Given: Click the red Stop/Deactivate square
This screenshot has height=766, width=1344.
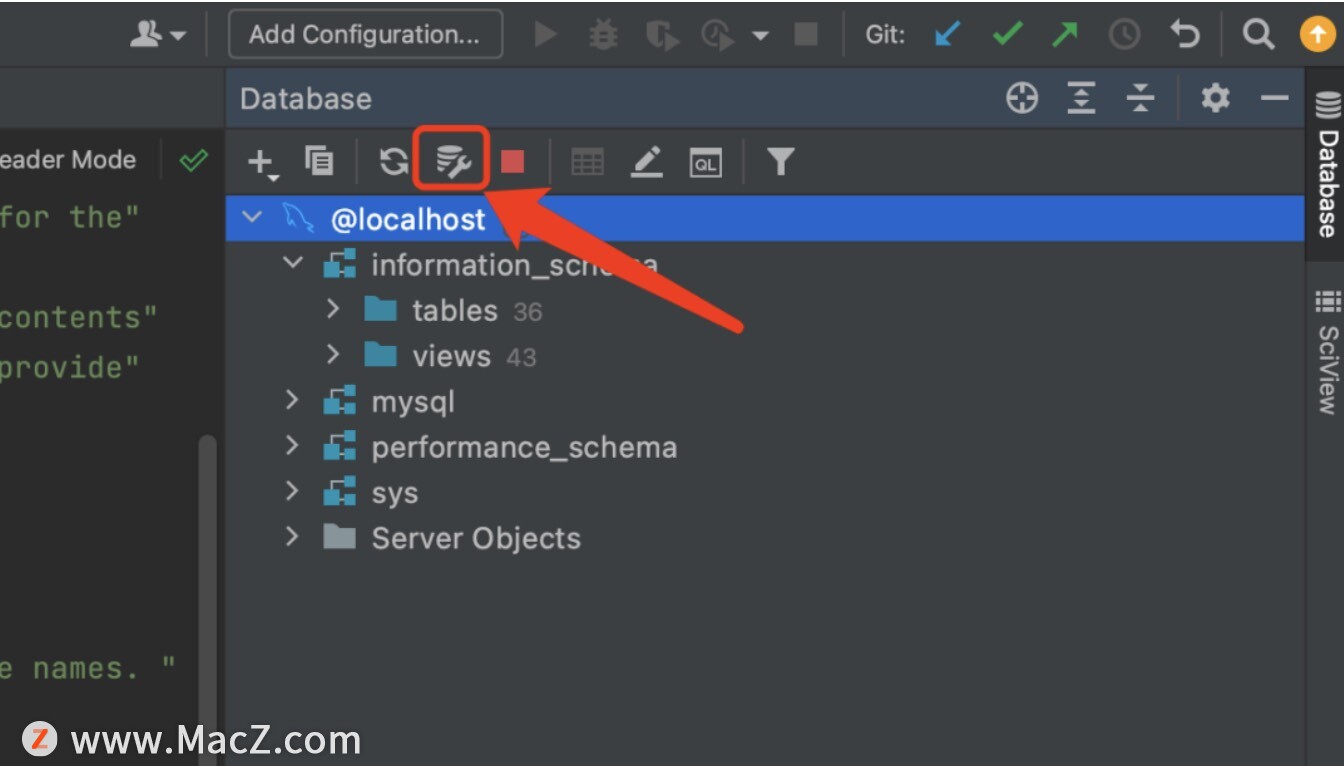Looking at the screenshot, I should pyautogui.click(x=513, y=162).
